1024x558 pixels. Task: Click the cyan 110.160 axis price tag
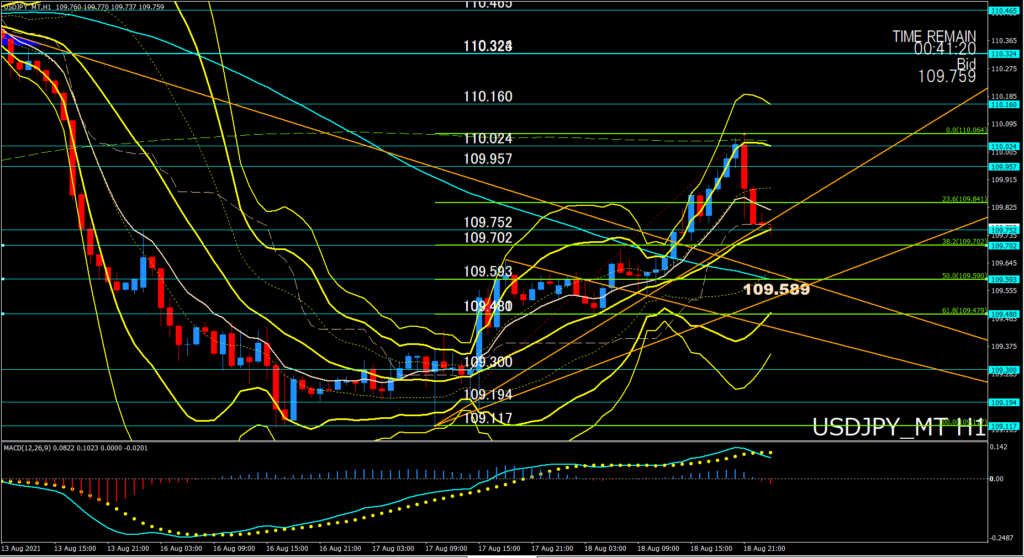(x=1004, y=105)
